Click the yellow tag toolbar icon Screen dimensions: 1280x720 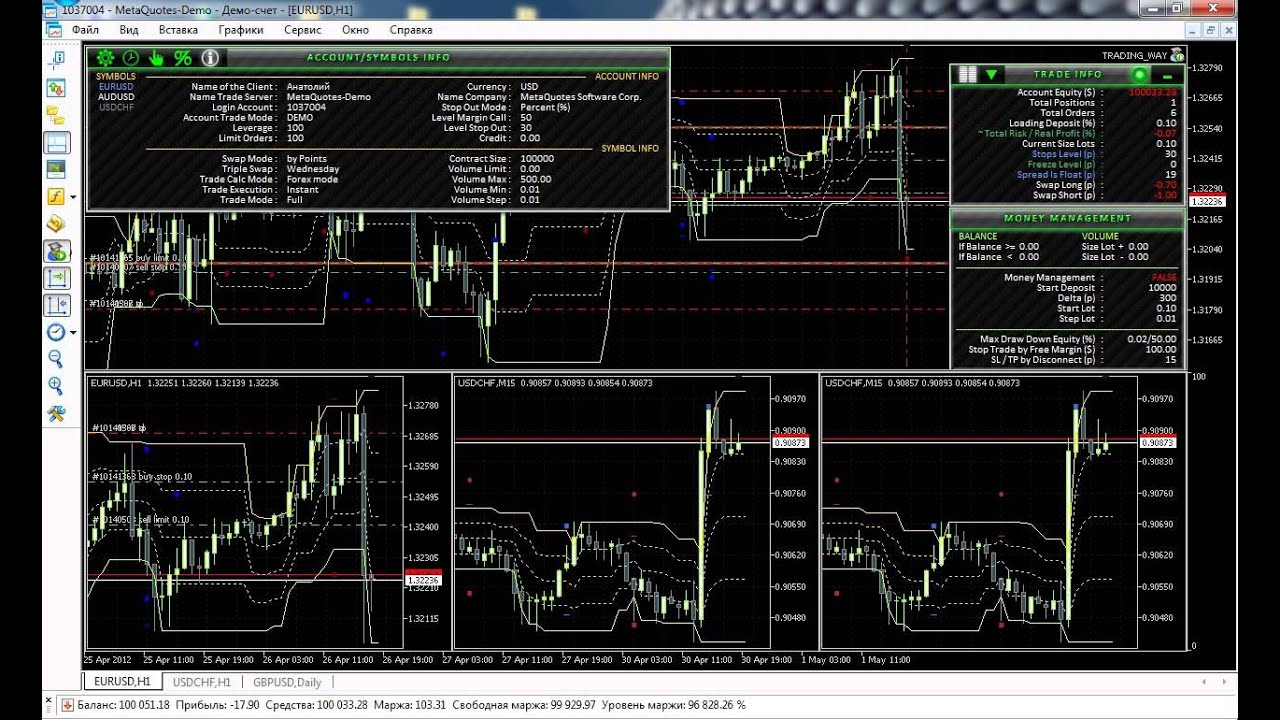[x=57, y=224]
